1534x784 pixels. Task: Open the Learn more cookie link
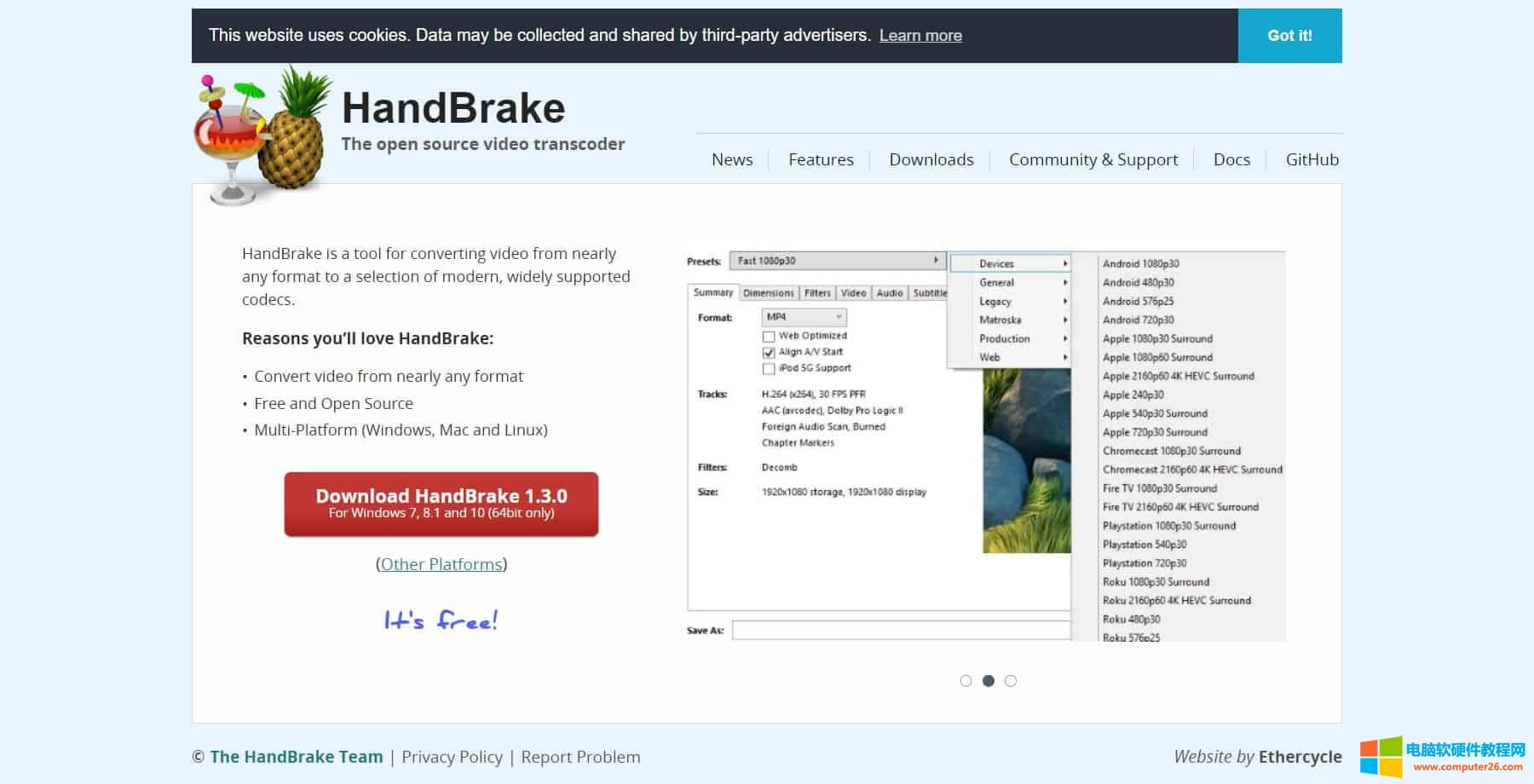tap(920, 36)
